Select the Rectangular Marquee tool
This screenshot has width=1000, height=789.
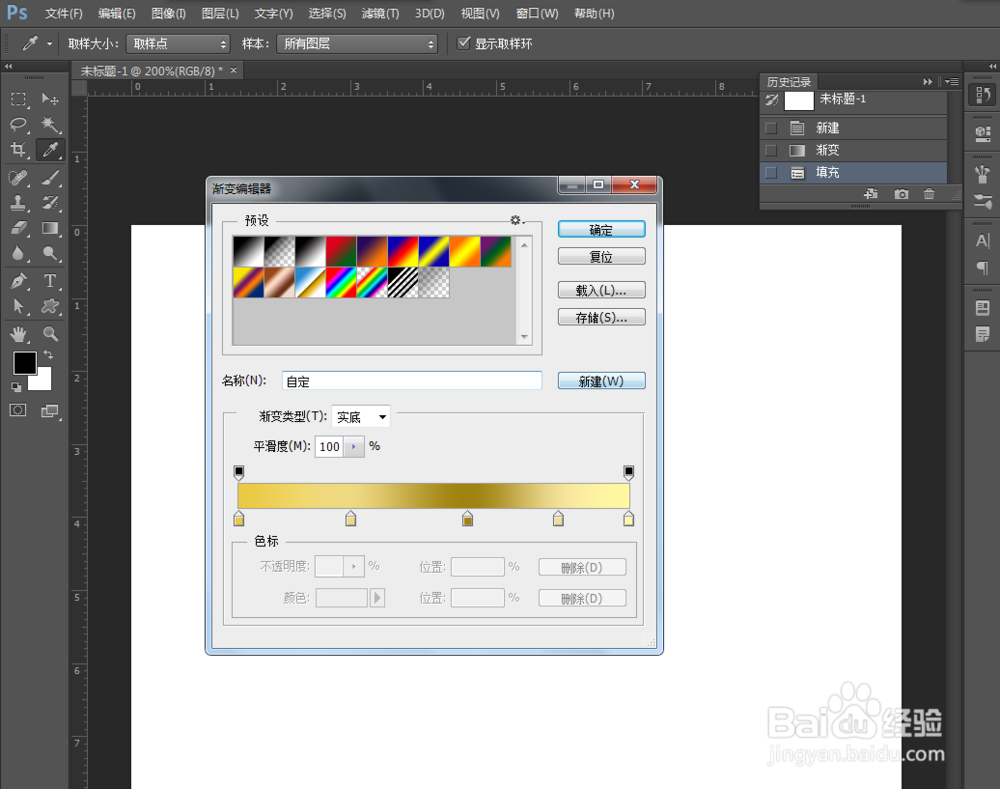point(18,100)
